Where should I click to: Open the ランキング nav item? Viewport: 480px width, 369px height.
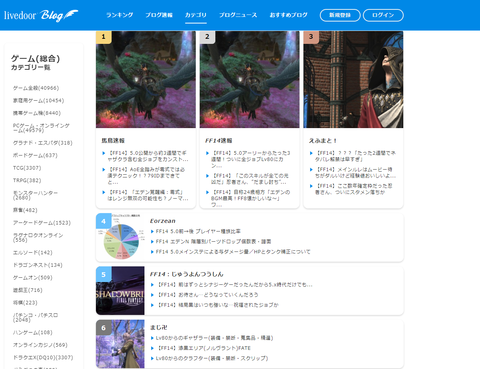[x=119, y=15]
